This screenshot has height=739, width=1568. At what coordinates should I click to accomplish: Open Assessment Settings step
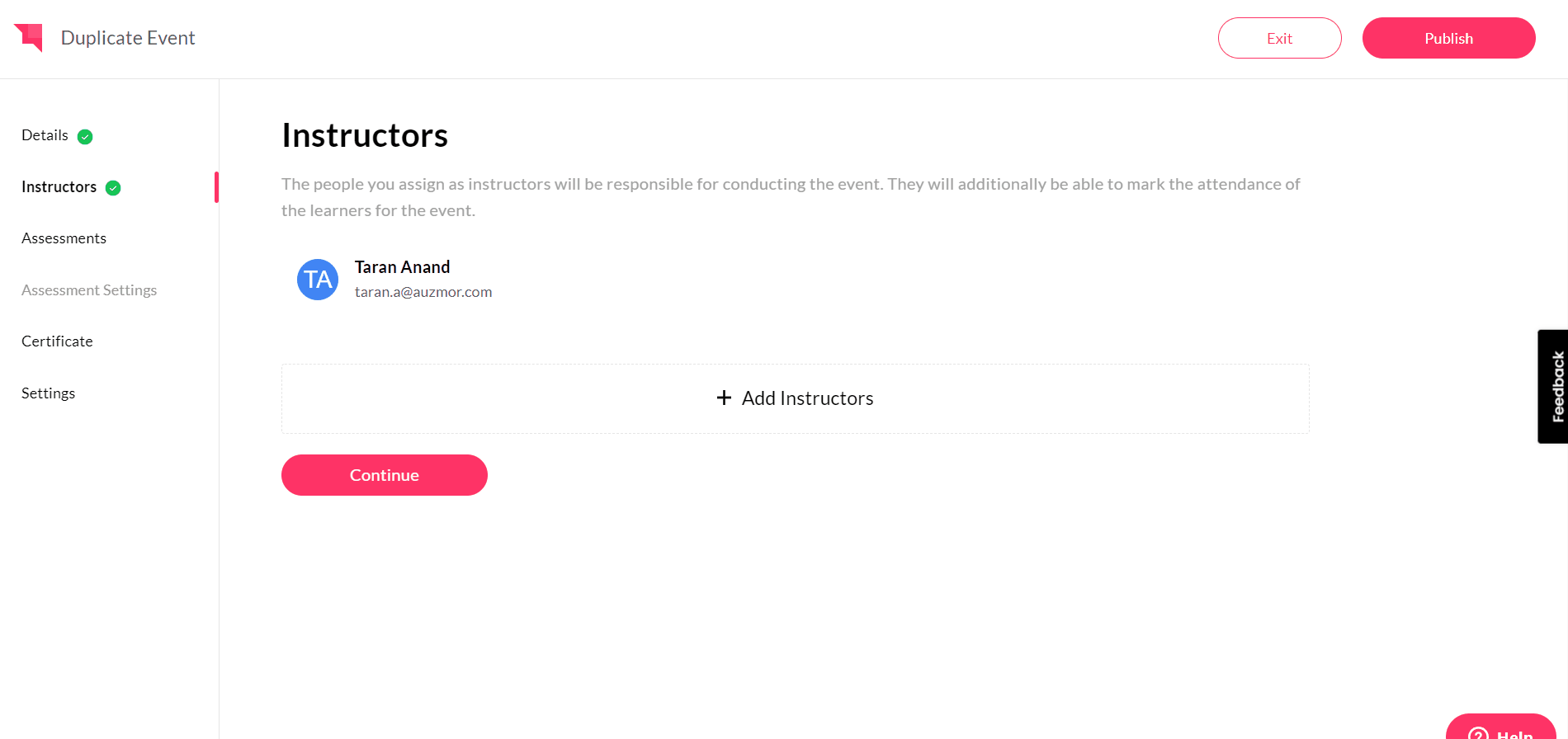pos(89,290)
